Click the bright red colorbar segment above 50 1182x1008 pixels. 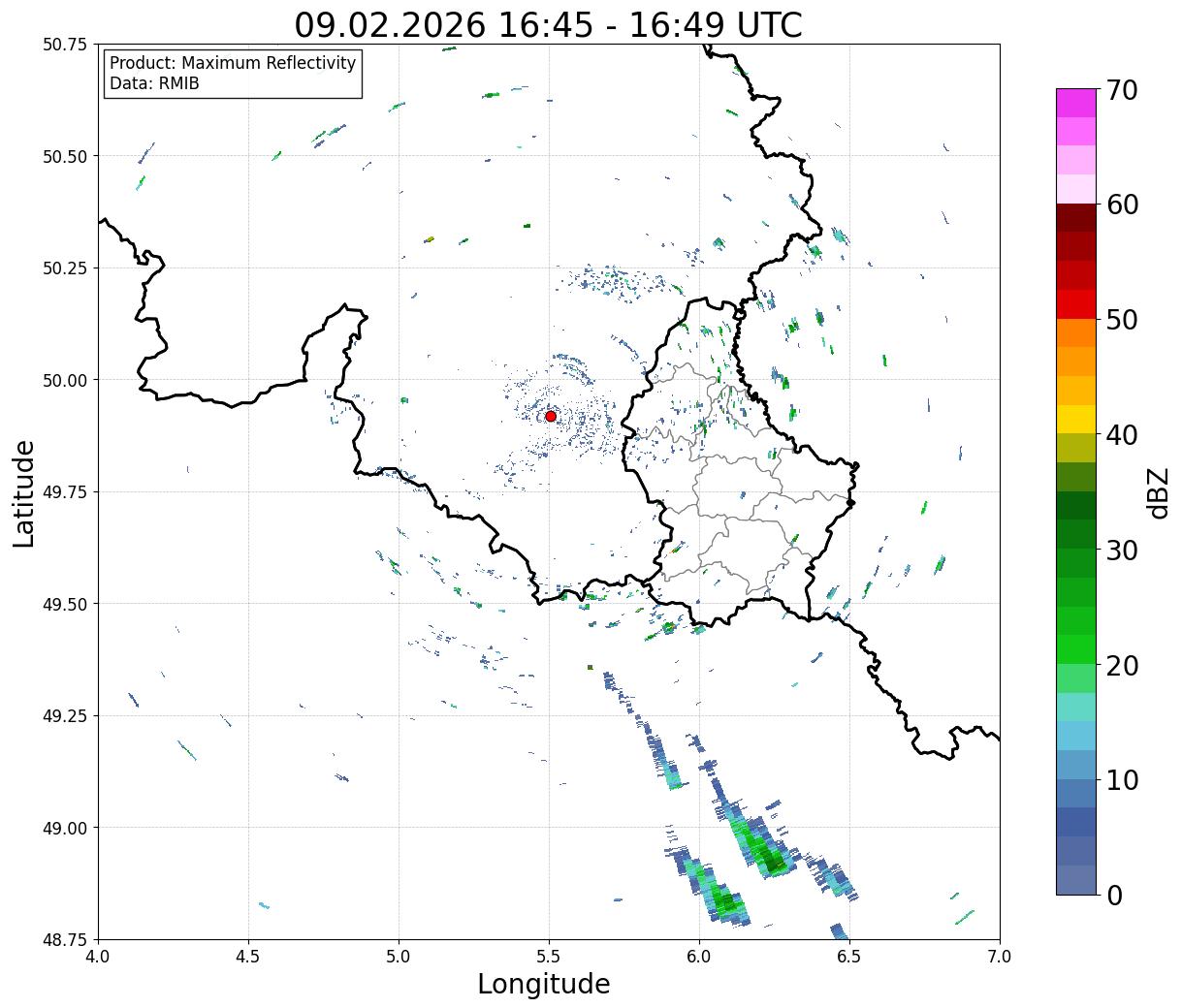[x=1076, y=304]
